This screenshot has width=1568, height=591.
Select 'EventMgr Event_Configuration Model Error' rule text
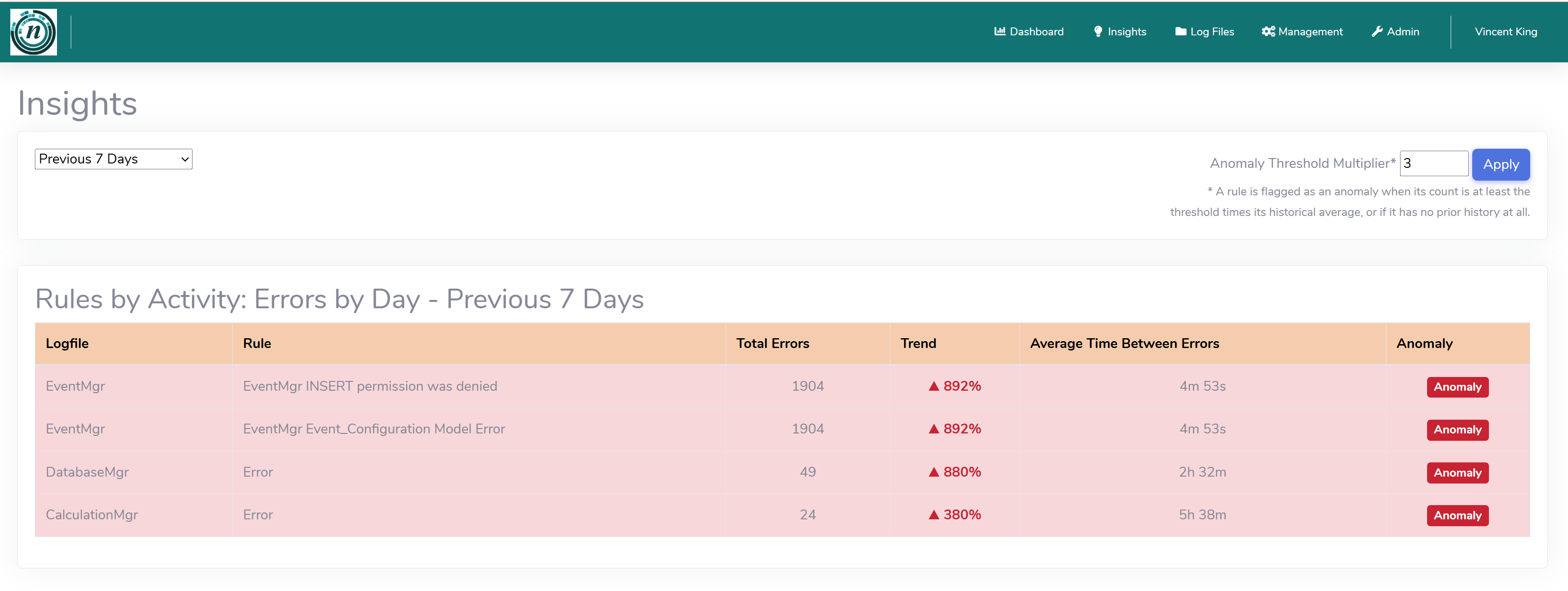[x=374, y=429]
